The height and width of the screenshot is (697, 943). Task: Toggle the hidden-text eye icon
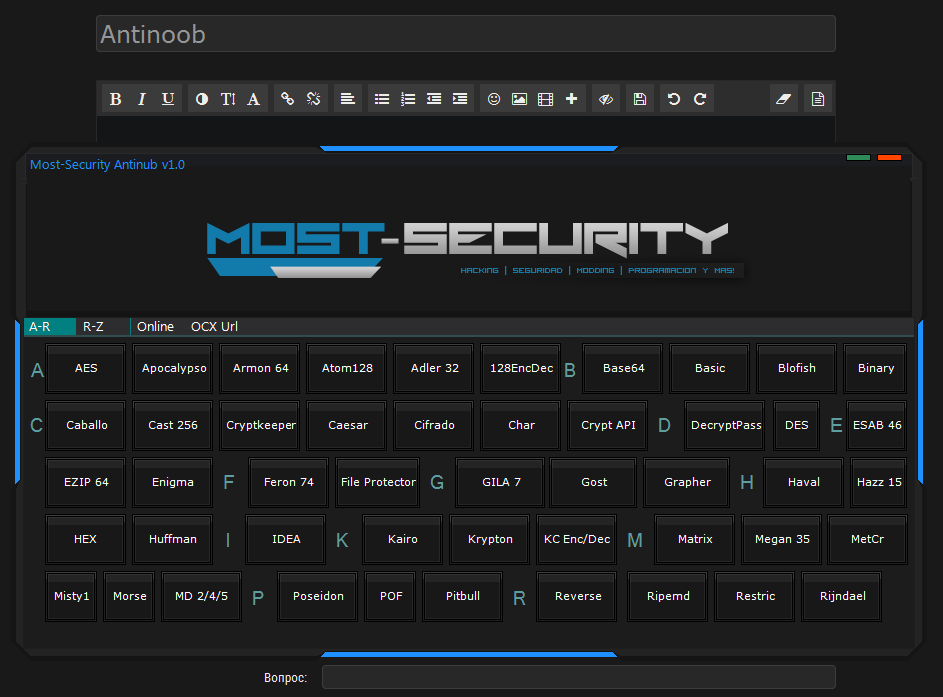click(605, 99)
